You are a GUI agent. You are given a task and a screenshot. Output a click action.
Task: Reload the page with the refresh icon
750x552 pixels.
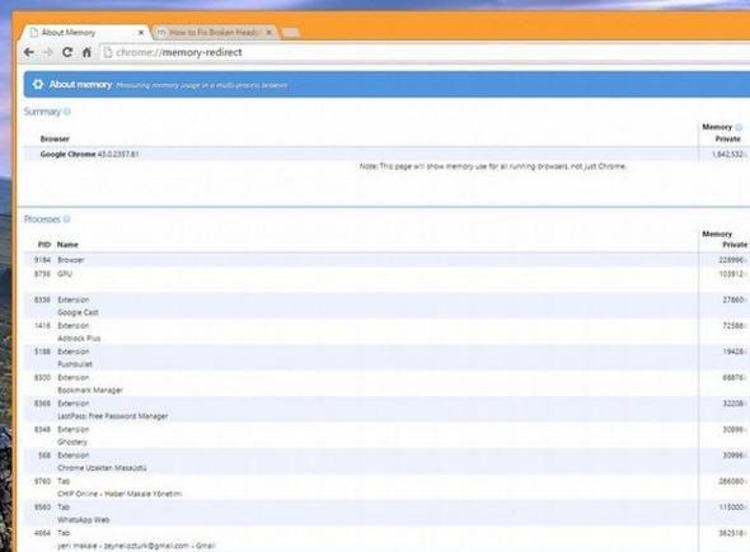tap(67, 52)
